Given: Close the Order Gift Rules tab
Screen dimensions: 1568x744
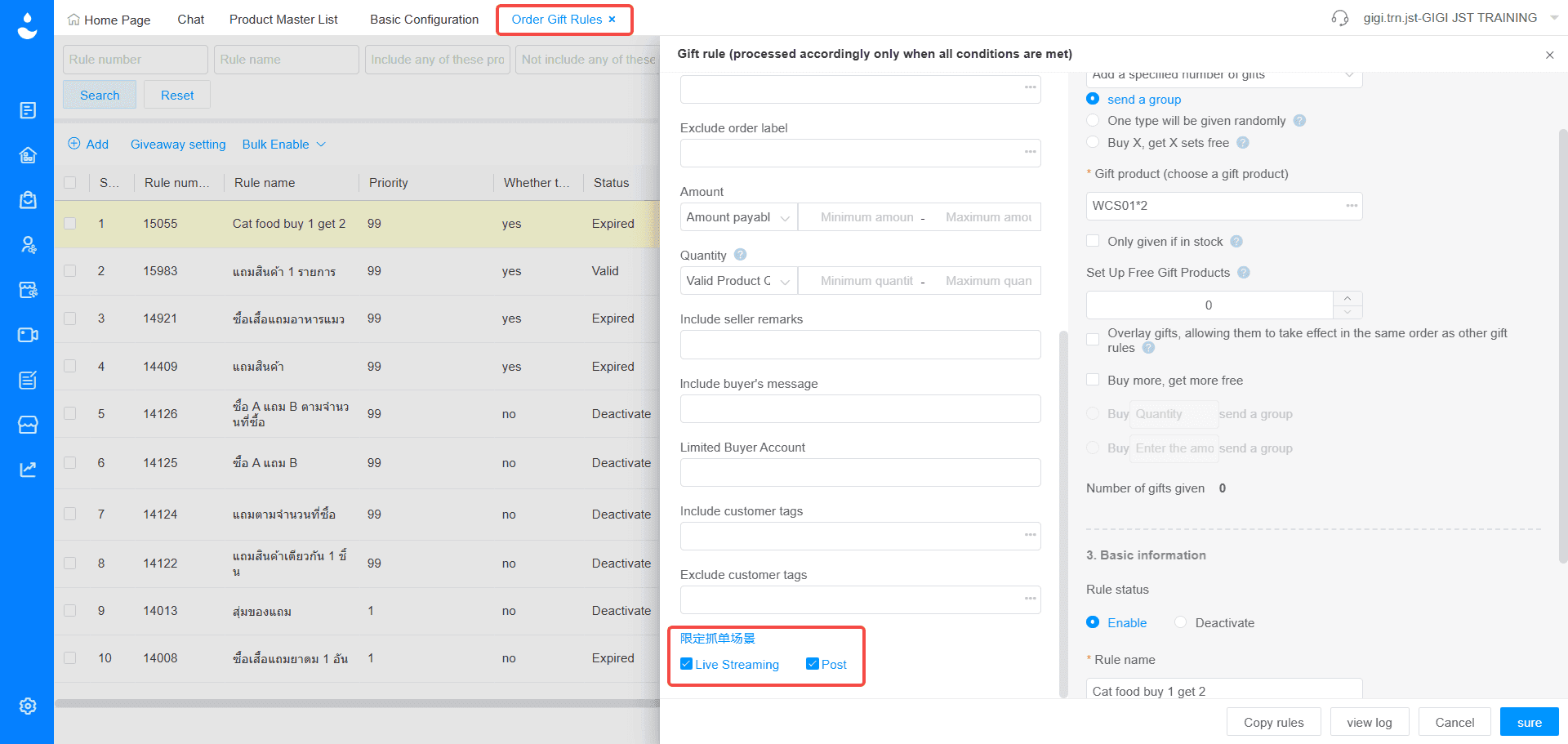Looking at the screenshot, I should (x=612, y=20).
